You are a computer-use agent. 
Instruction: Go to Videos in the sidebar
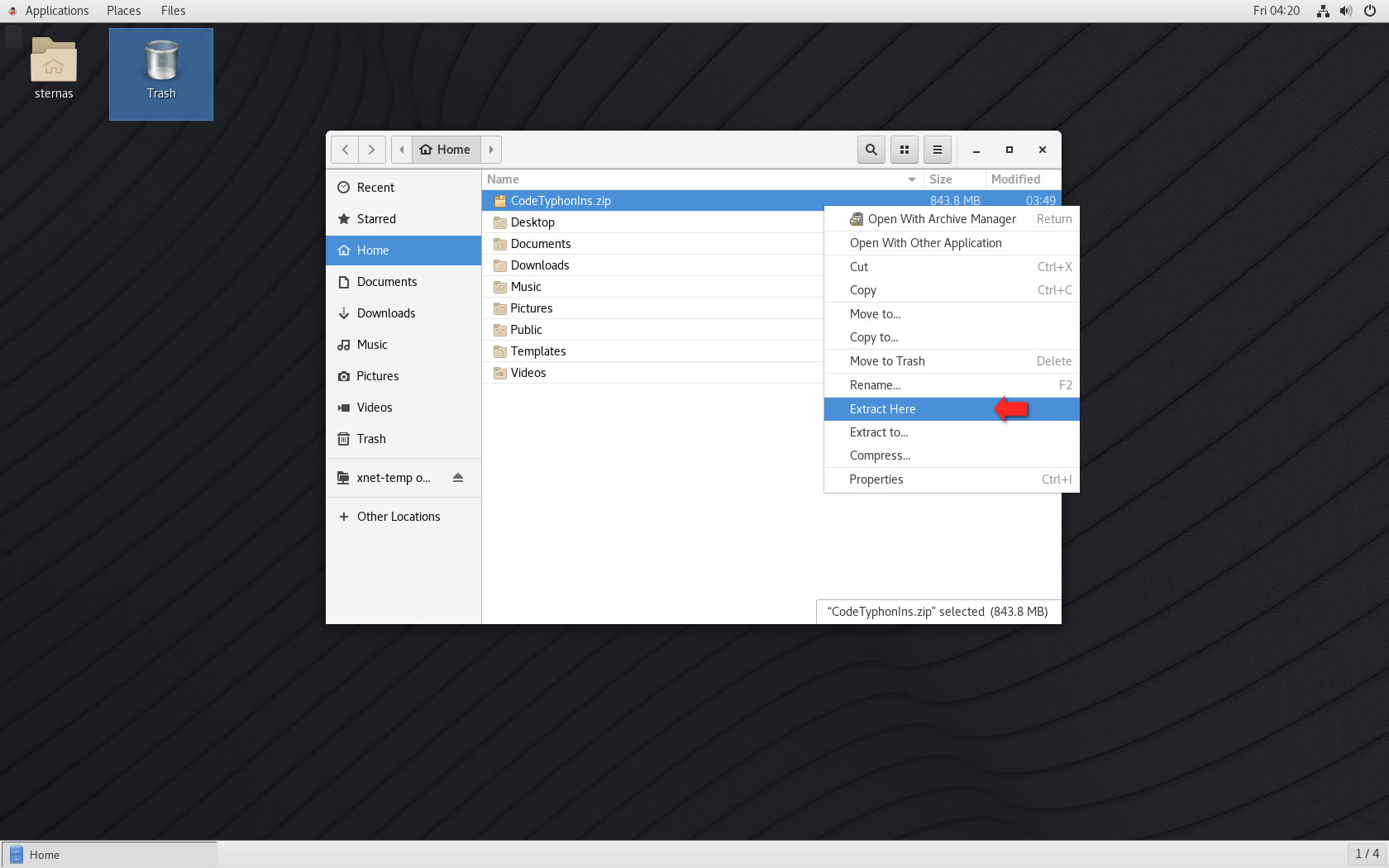[x=403, y=408]
